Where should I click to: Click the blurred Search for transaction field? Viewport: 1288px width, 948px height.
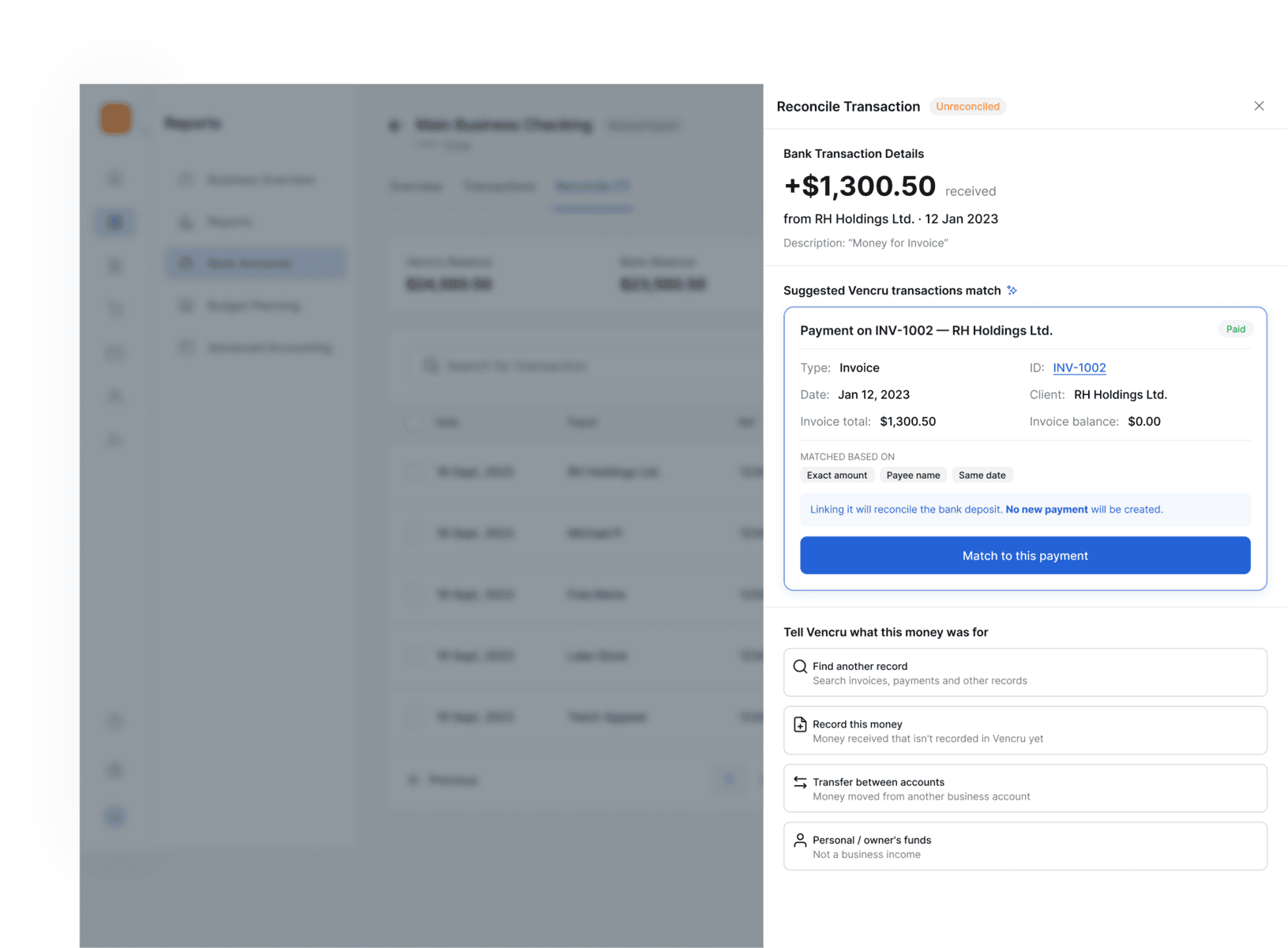[584, 366]
